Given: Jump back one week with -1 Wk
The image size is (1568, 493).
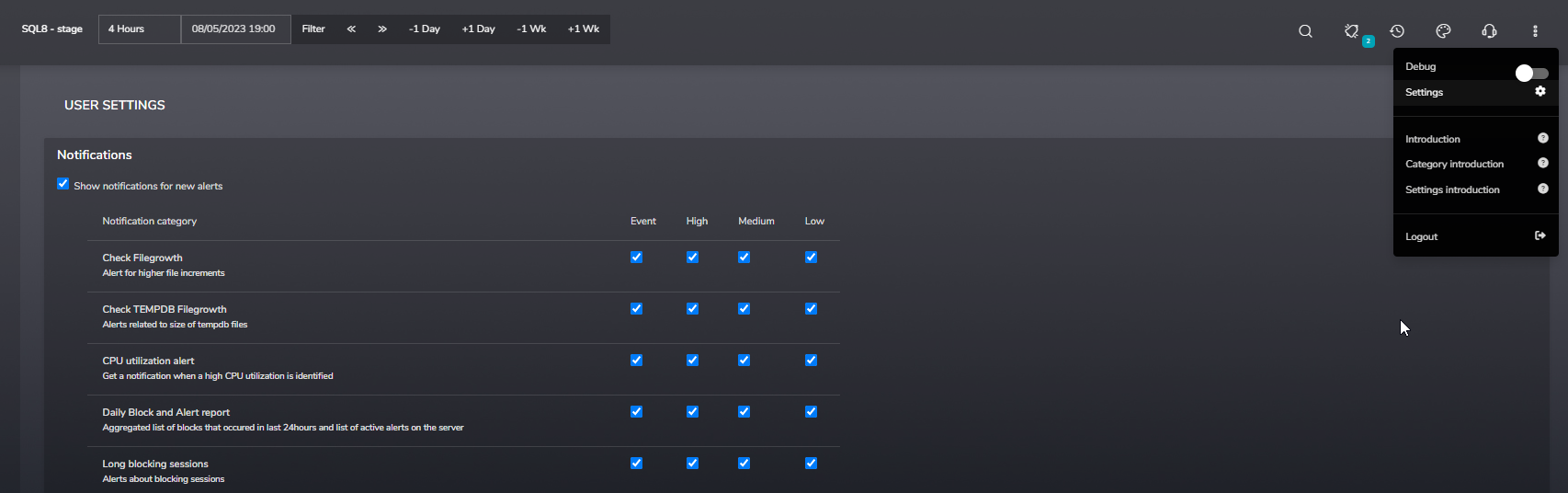Looking at the screenshot, I should pos(531,29).
